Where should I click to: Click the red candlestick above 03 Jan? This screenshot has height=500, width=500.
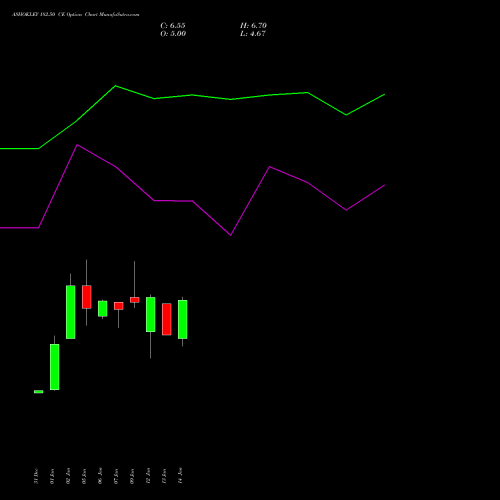tap(87, 297)
